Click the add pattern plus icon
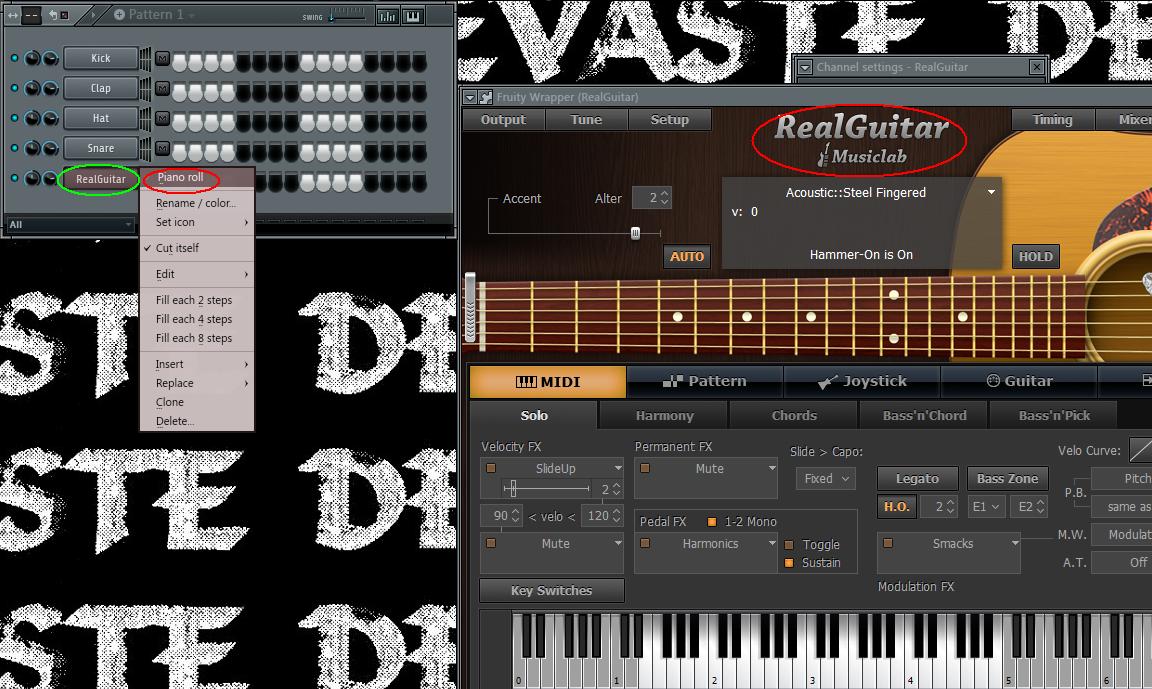The height and width of the screenshot is (689, 1152). click(x=119, y=14)
